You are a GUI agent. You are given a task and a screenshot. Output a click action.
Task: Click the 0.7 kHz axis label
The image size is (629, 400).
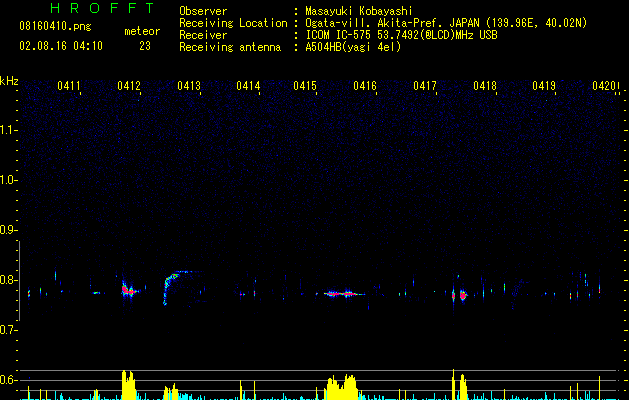click(8, 330)
